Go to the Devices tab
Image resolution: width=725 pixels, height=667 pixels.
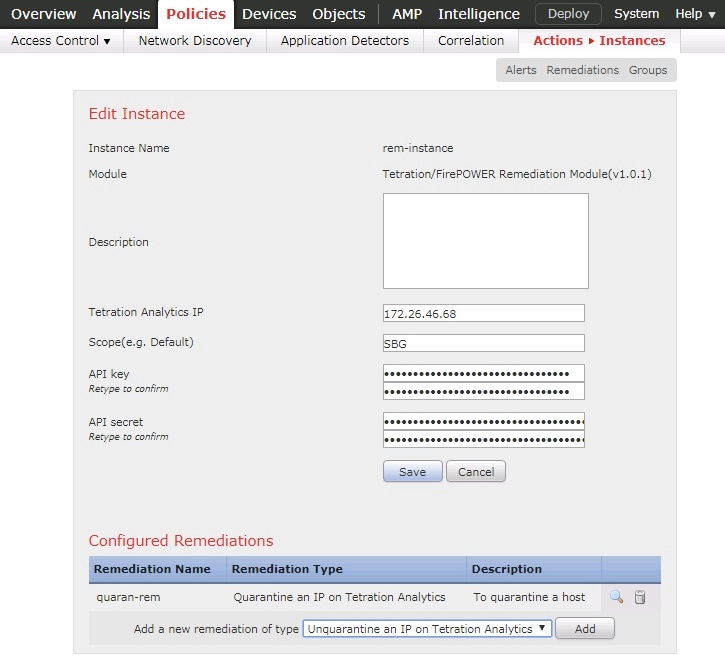pyautogui.click(x=269, y=14)
